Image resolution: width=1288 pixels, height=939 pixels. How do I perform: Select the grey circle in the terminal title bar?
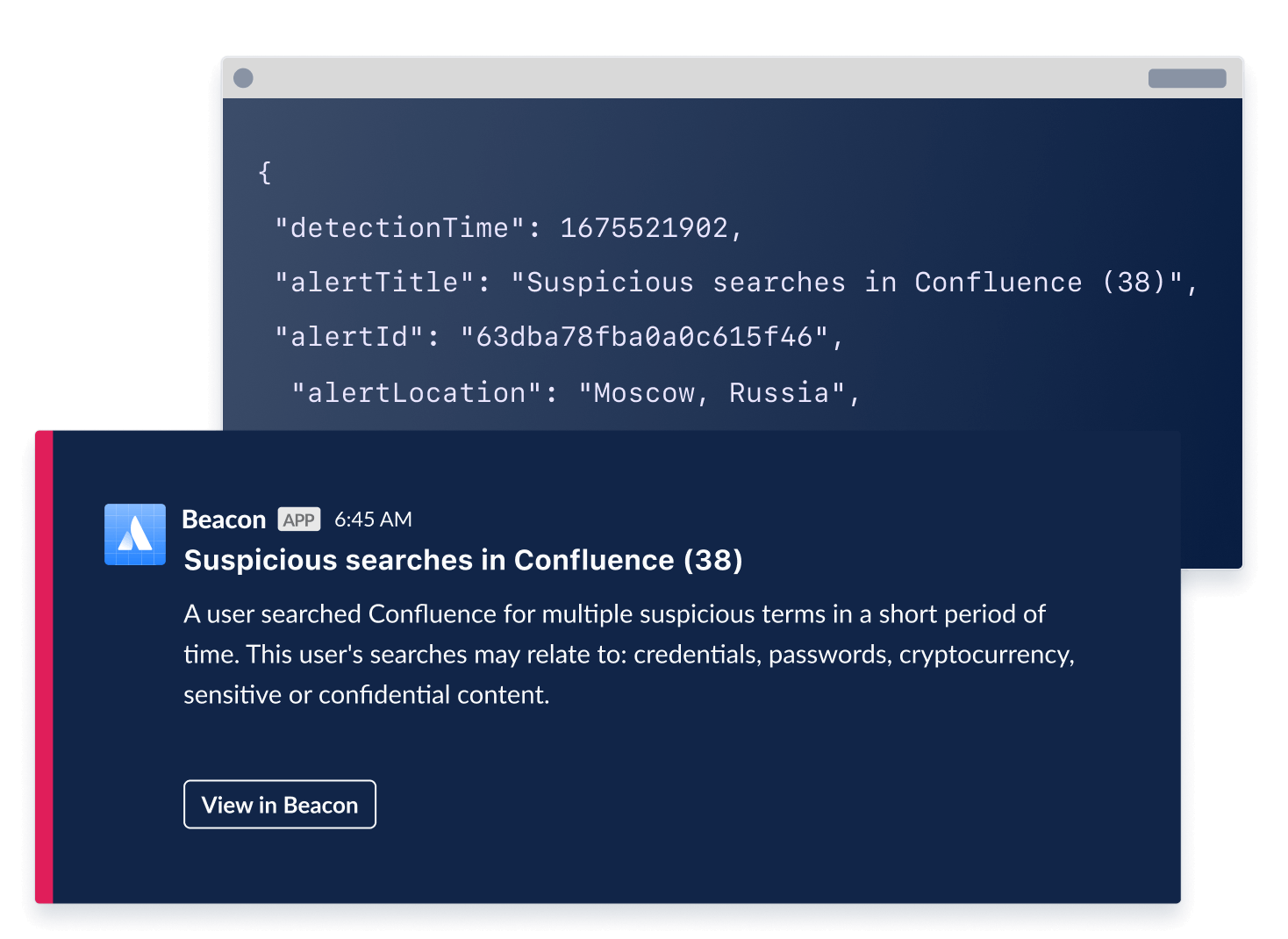tap(245, 77)
